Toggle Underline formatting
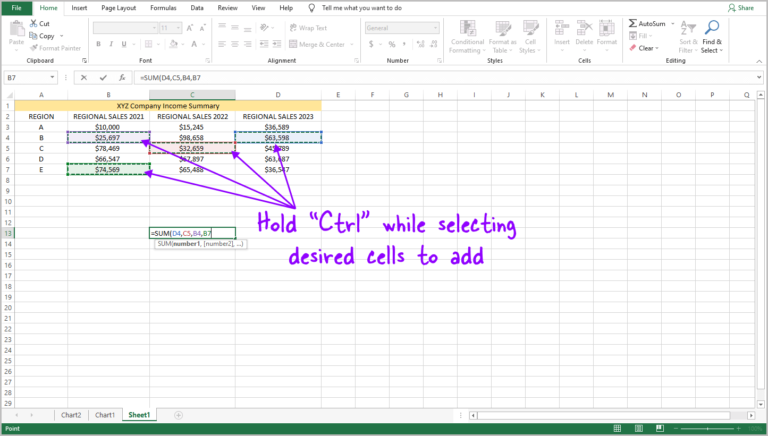 (124, 44)
